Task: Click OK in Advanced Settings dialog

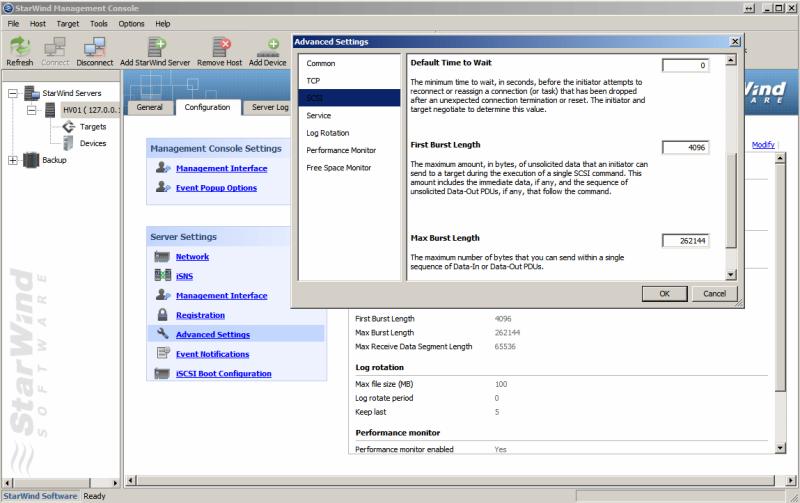Action: [x=664, y=293]
